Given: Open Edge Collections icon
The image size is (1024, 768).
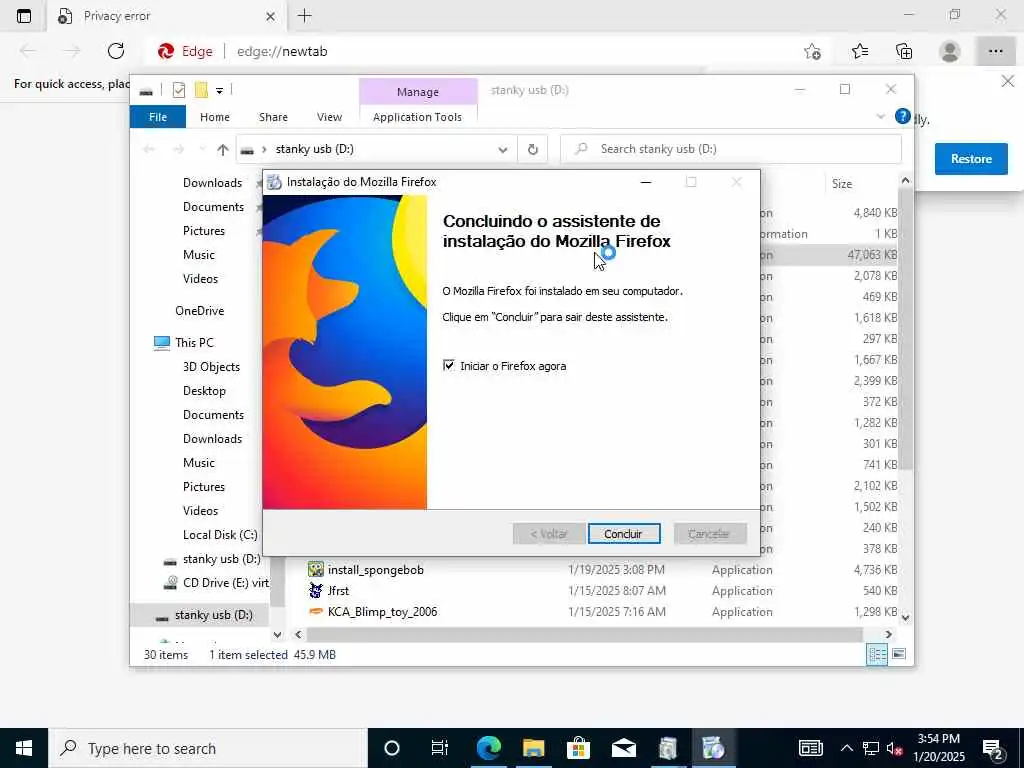Looking at the screenshot, I should click(x=904, y=51).
